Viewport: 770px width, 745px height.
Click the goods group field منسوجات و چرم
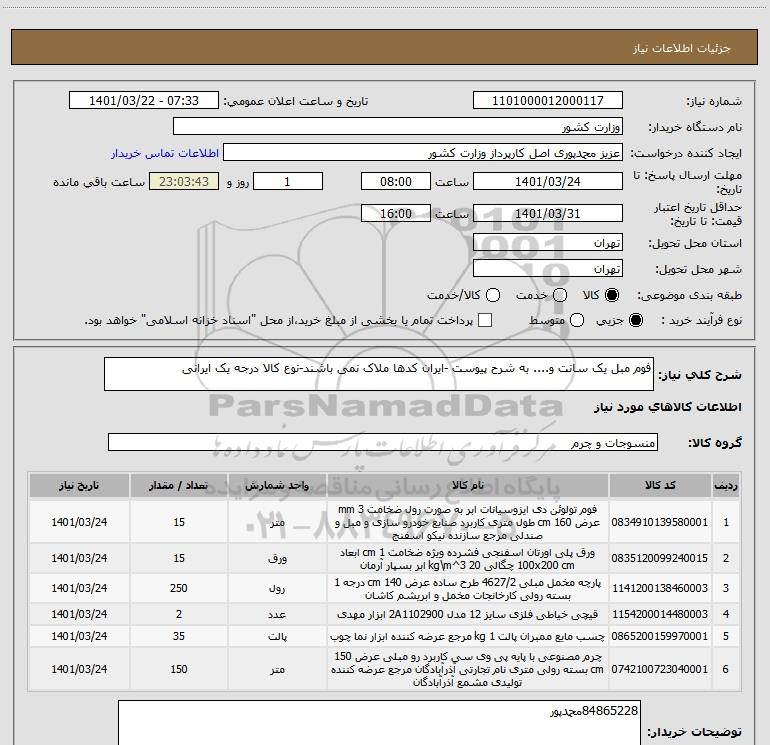383,442
